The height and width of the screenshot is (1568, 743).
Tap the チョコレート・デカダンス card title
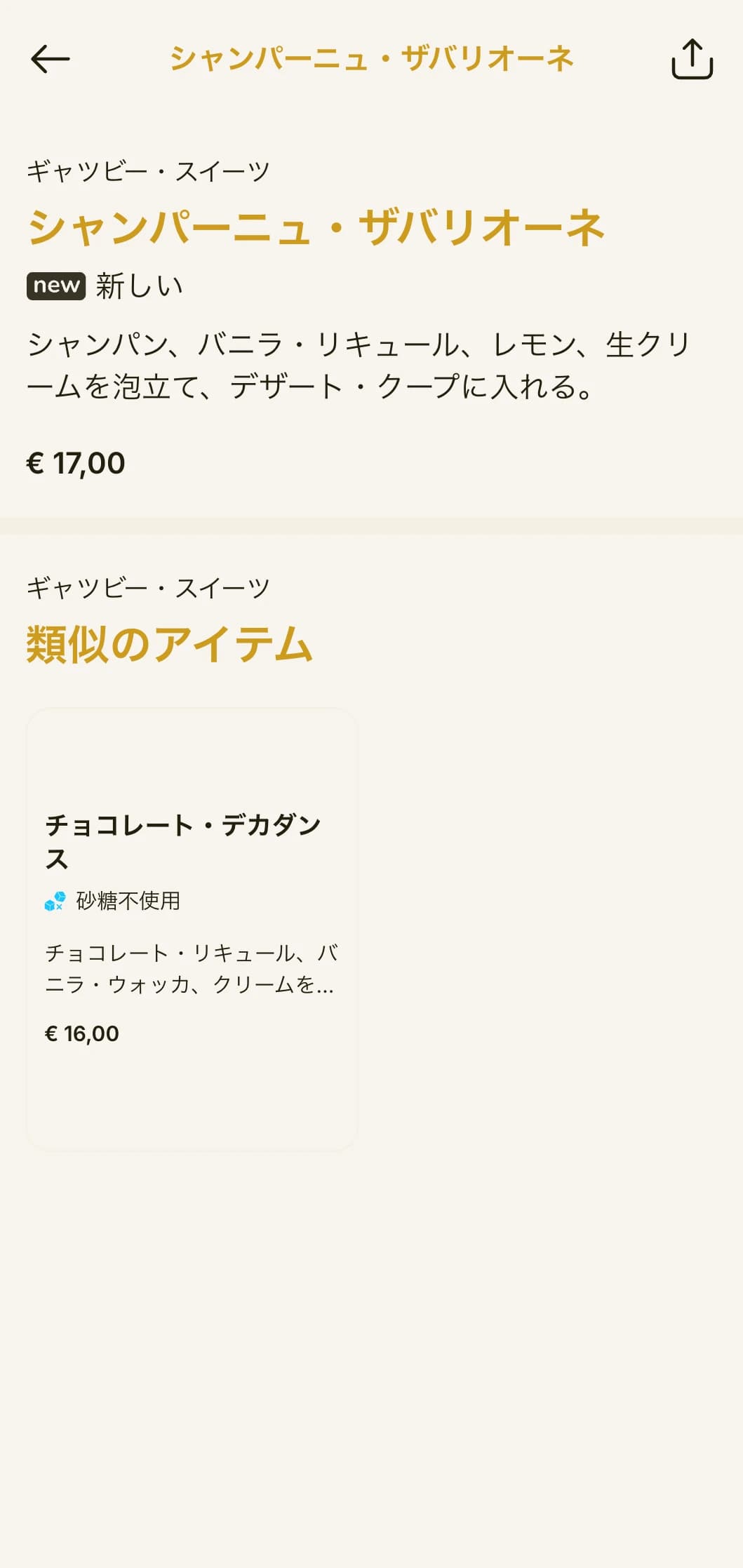pyautogui.click(x=183, y=842)
